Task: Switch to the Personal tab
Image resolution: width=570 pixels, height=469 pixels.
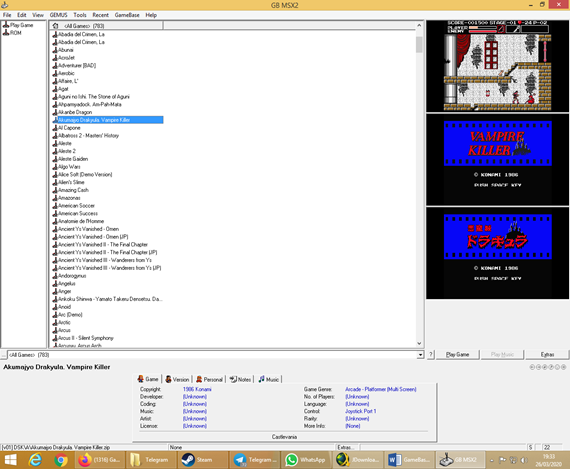Action: coord(209,379)
